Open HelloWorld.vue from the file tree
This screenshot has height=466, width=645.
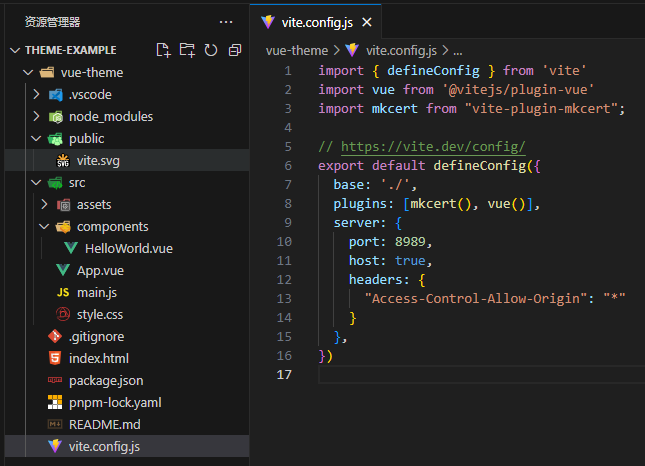129,248
